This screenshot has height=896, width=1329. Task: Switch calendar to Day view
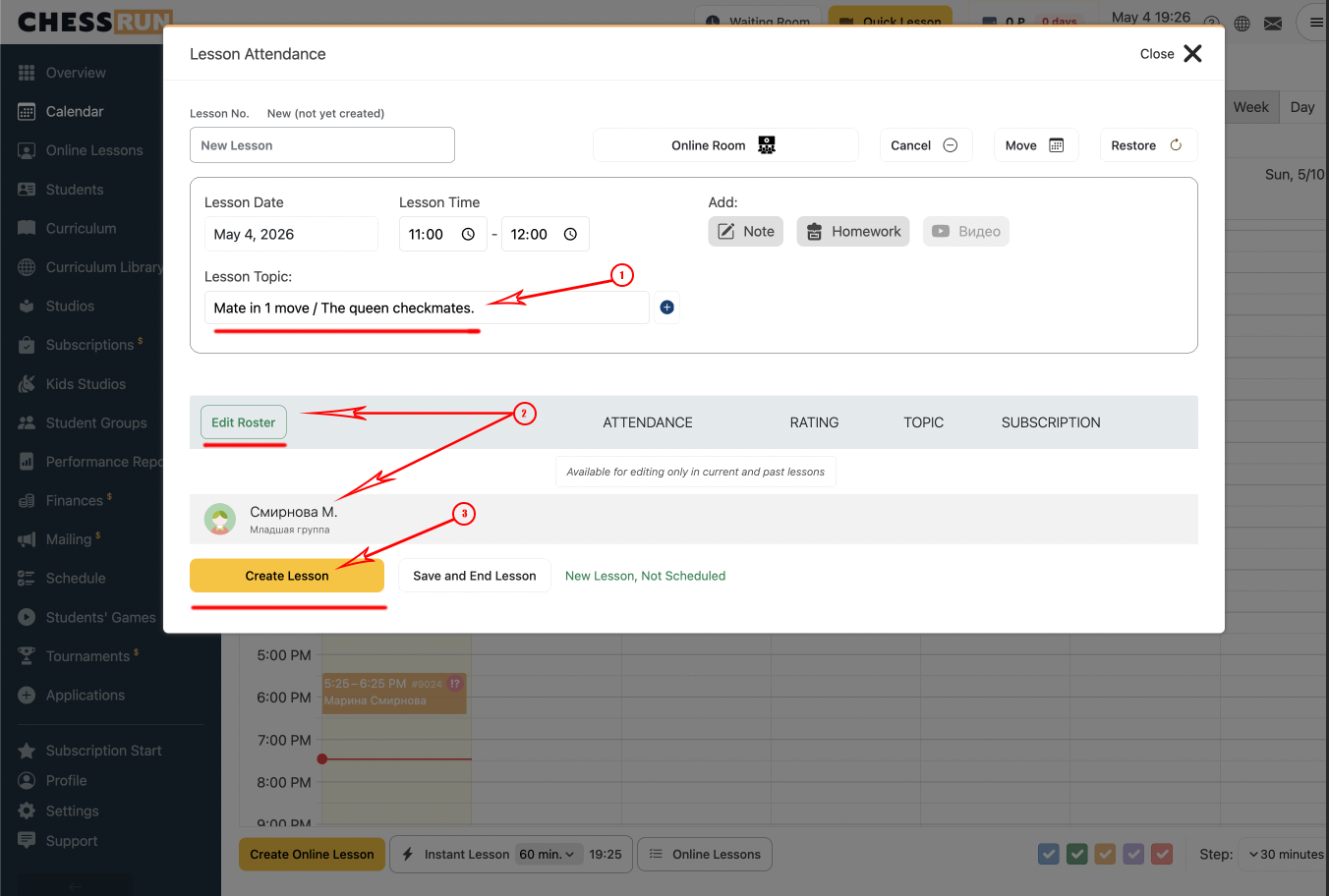(1302, 107)
